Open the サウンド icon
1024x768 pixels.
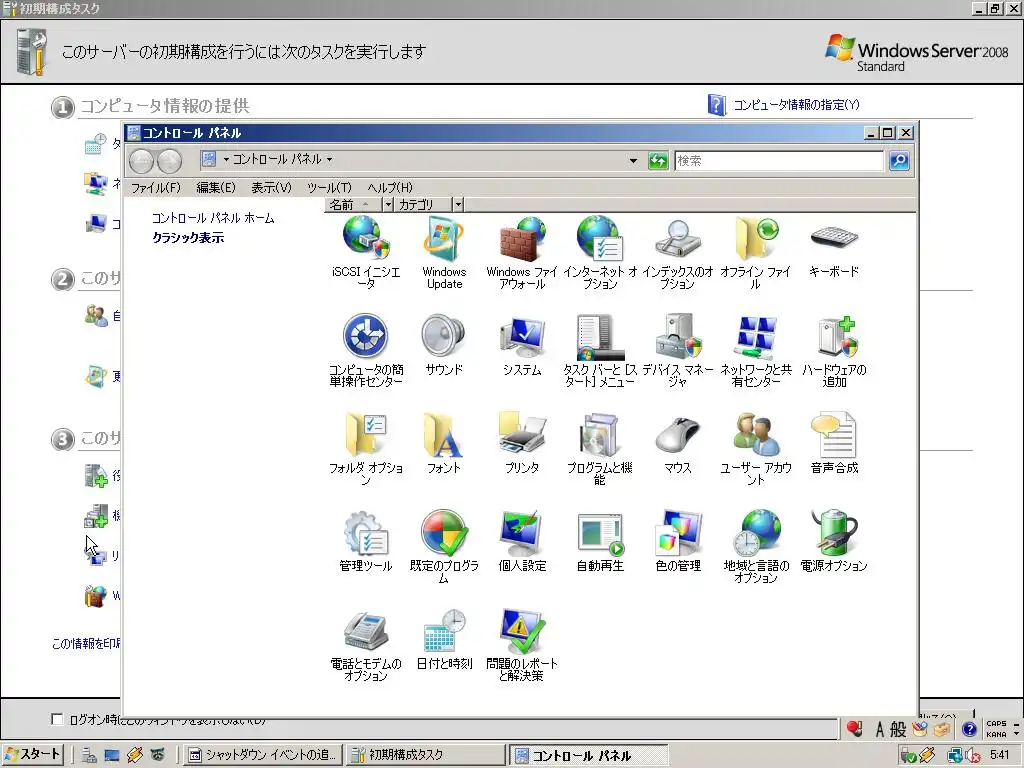point(444,345)
